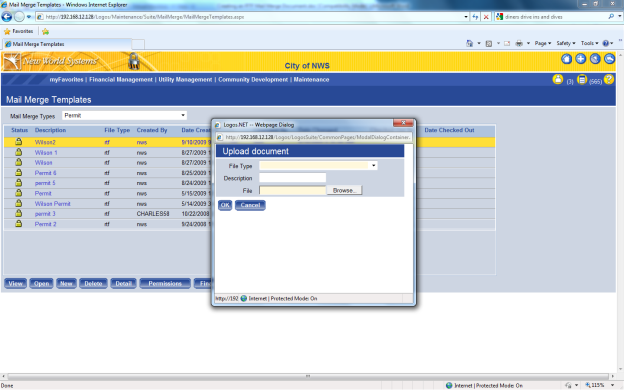The width and height of the screenshot is (624, 390).
Task: Open the Wilson Permit template link
Action: coord(52,204)
